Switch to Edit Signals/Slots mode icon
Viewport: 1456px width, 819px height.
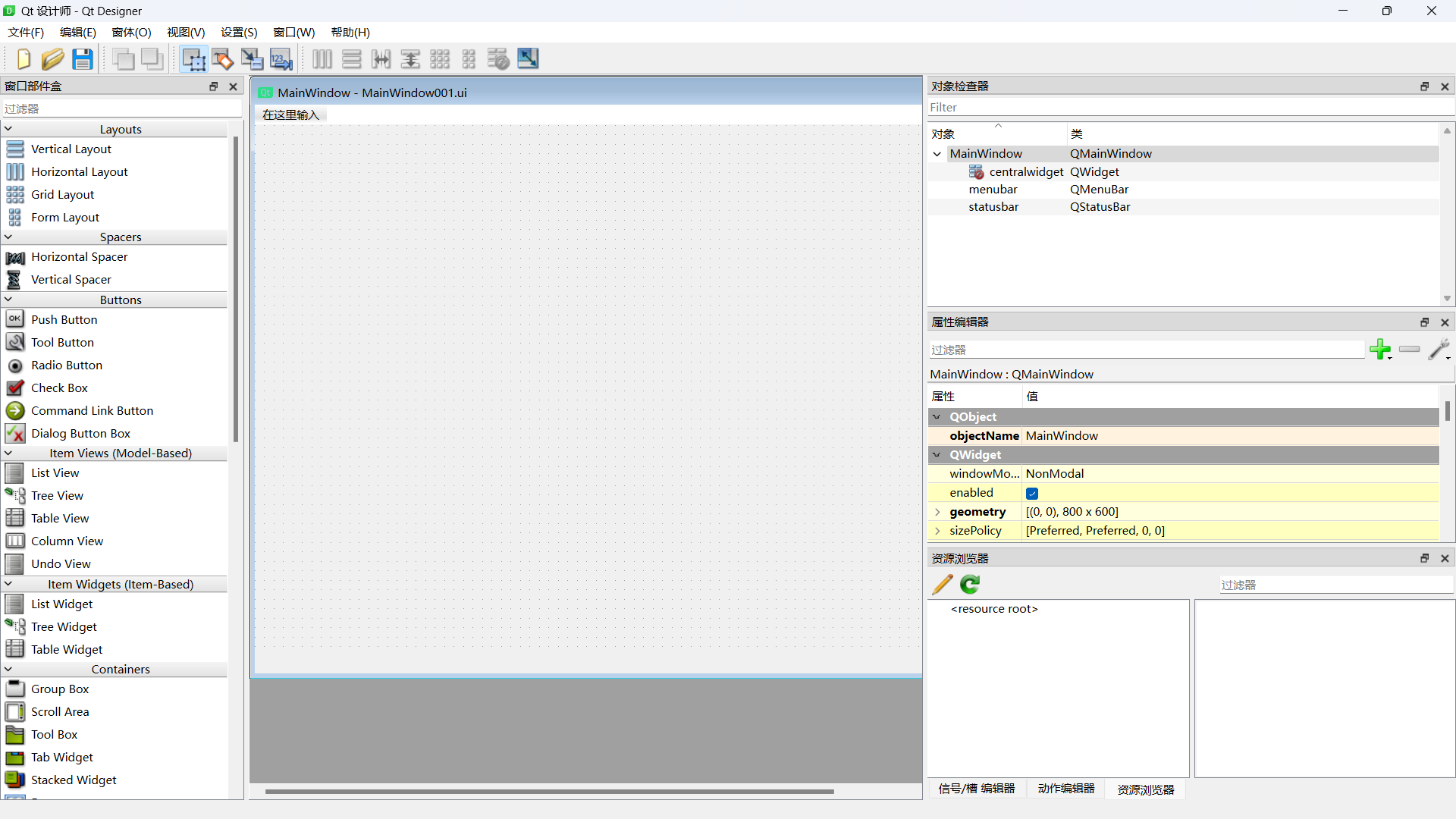pyautogui.click(x=222, y=59)
